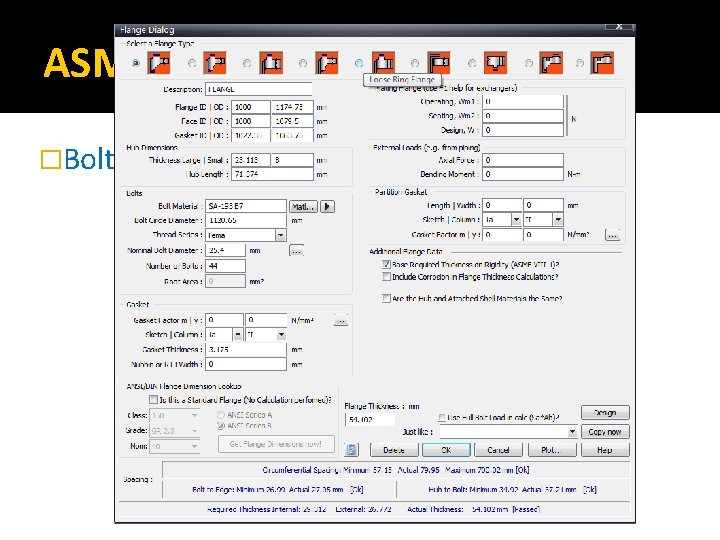Click the Description input field
The image size is (720, 540).
pyautogui.click(x=259, y=89)
